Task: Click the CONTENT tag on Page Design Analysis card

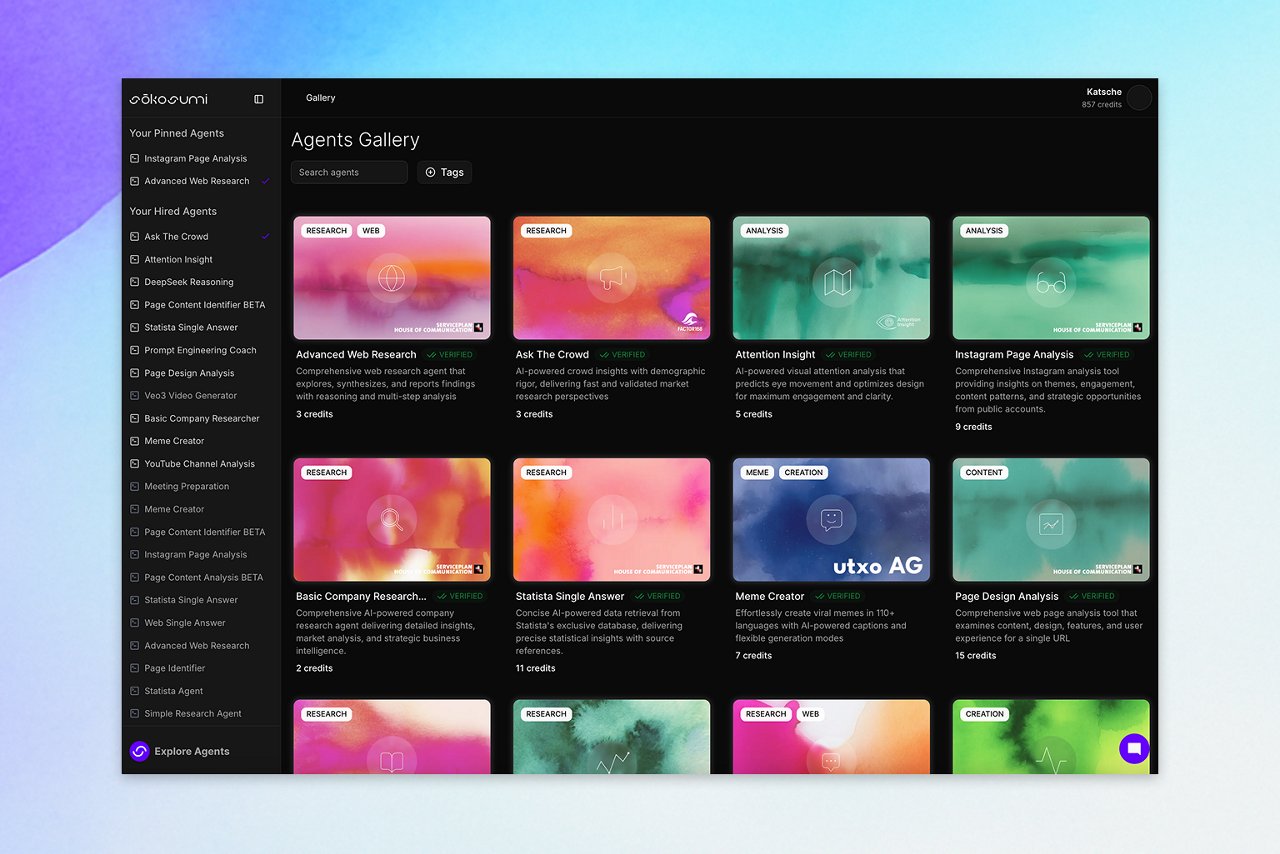Action: point(984,472)
